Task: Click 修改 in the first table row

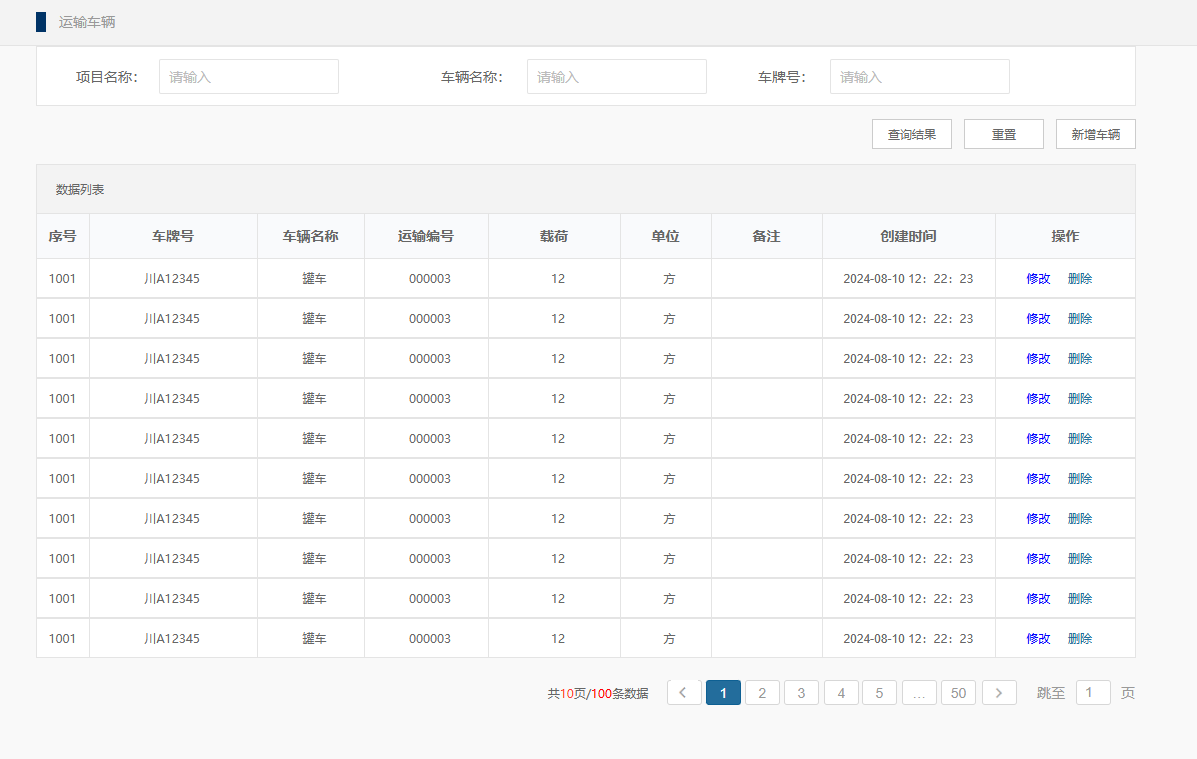Action: [x=1038, y=279]
